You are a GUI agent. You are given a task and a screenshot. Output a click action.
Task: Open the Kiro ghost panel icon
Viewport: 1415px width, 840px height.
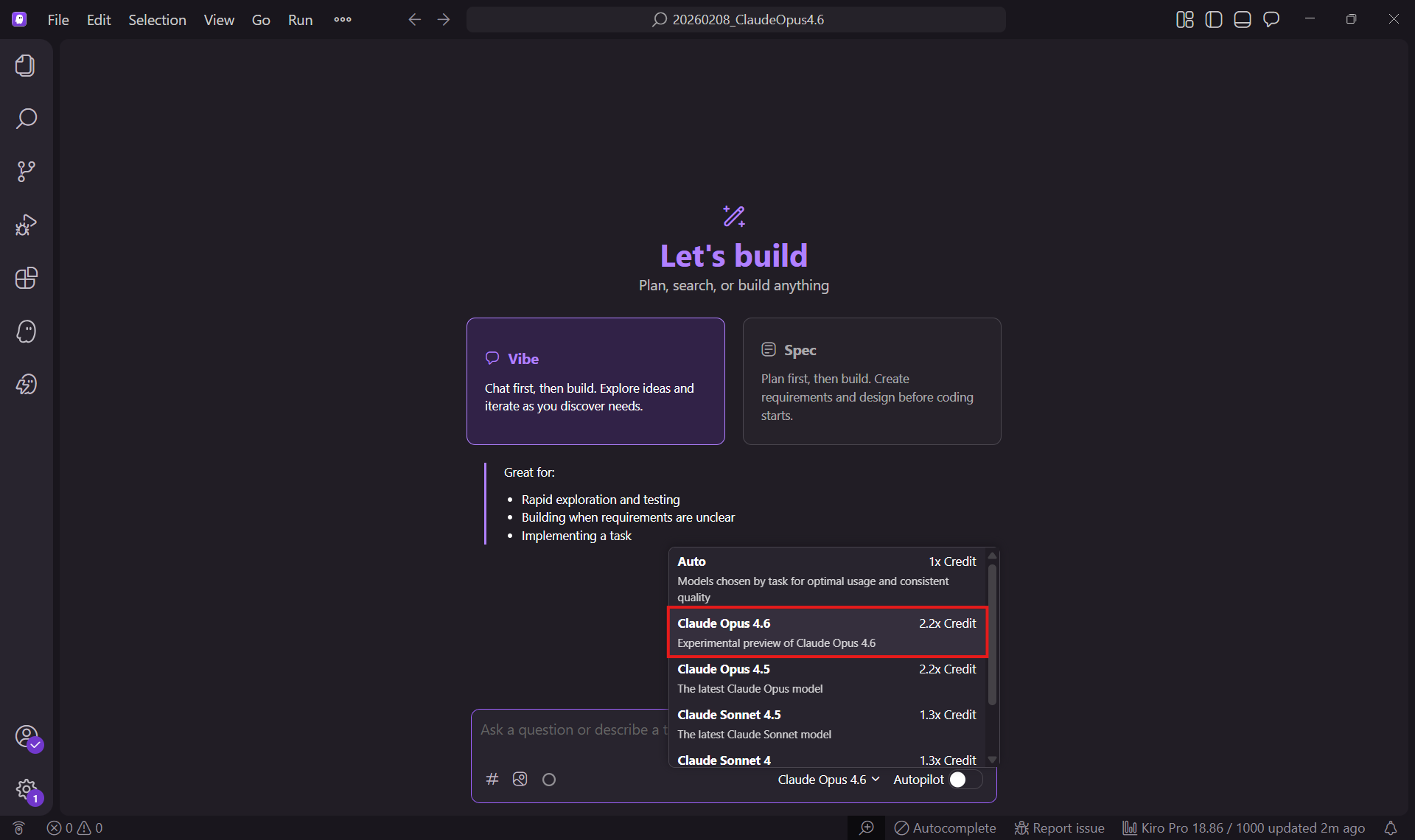click(26, 331)
